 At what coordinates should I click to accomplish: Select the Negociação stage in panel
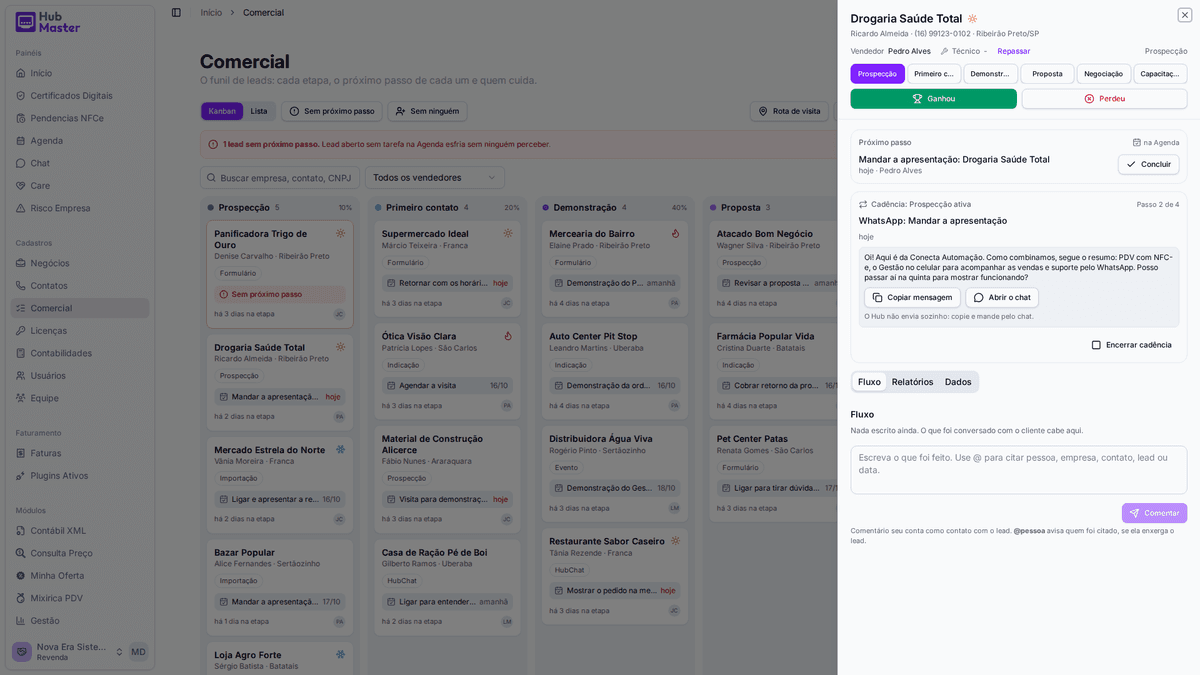point(1104,74)
